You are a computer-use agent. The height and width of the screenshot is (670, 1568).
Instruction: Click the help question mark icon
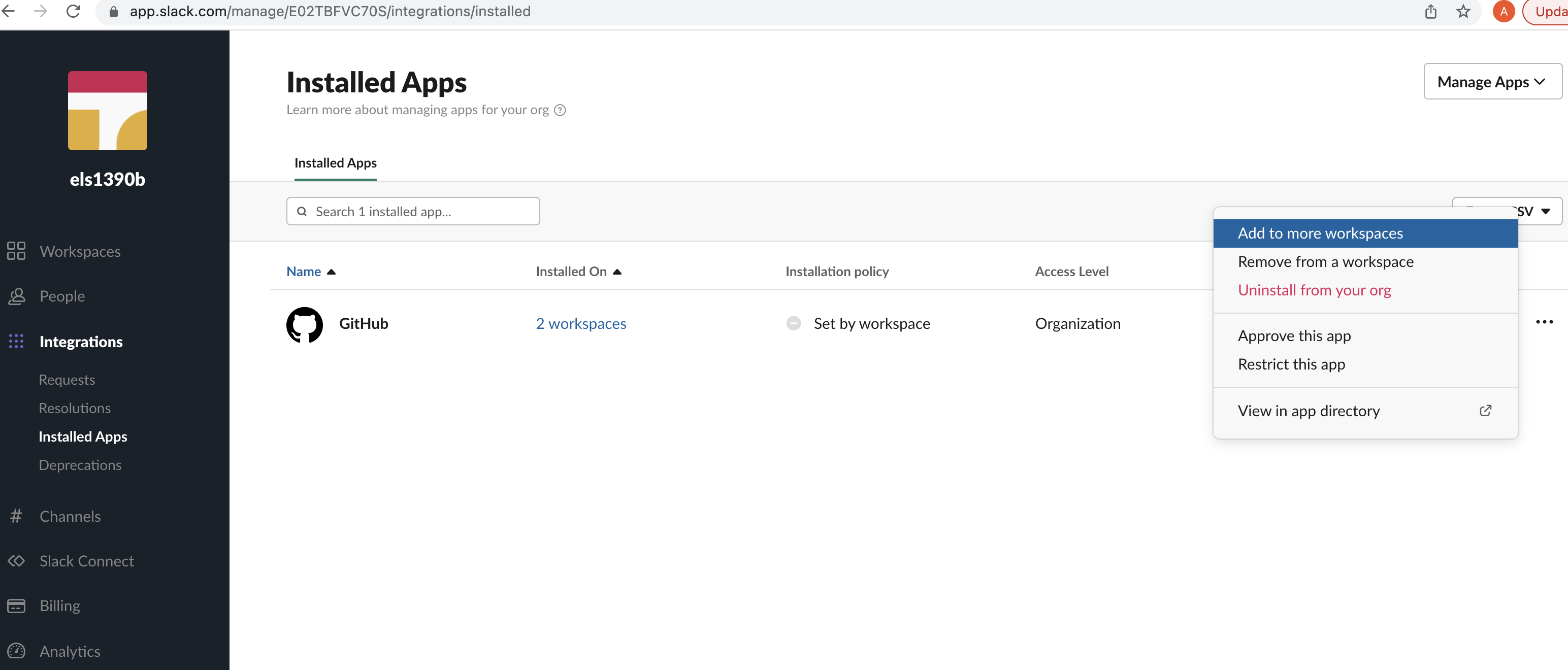(560, 110)
